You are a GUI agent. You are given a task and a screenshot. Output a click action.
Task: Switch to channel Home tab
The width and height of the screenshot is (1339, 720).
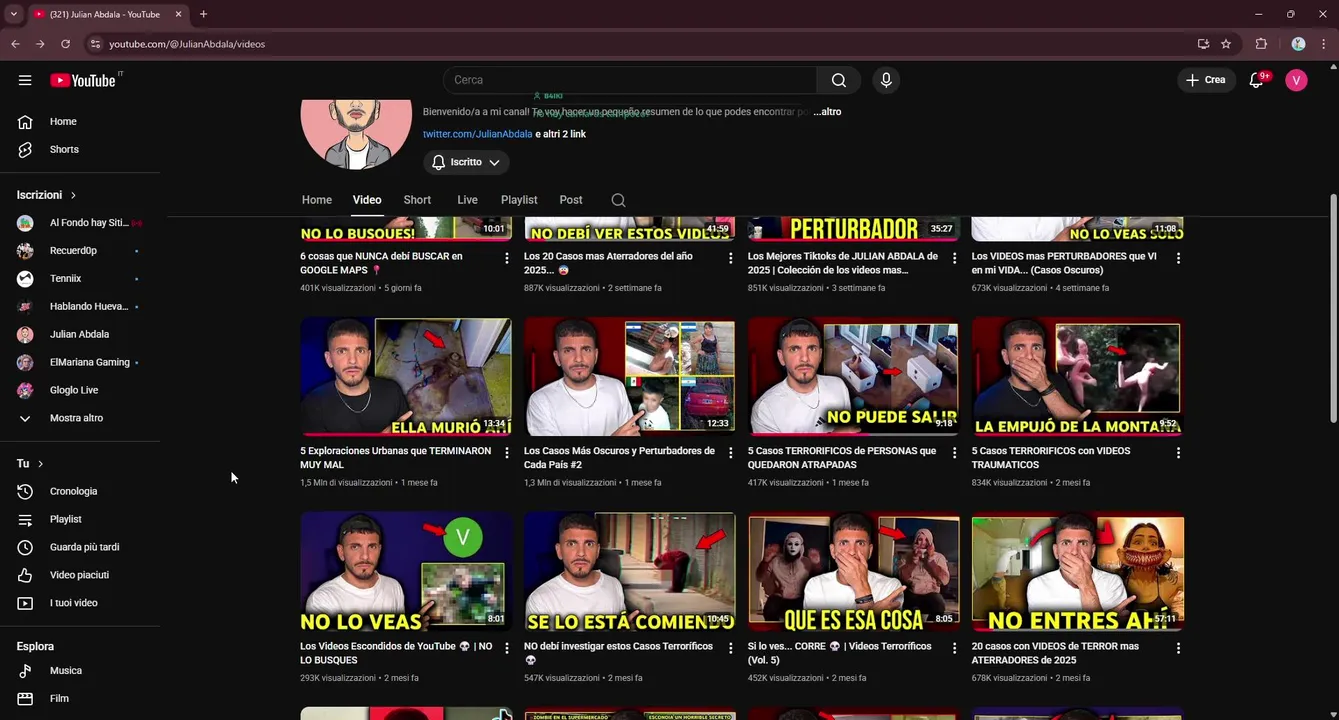(x=317, y=200)
